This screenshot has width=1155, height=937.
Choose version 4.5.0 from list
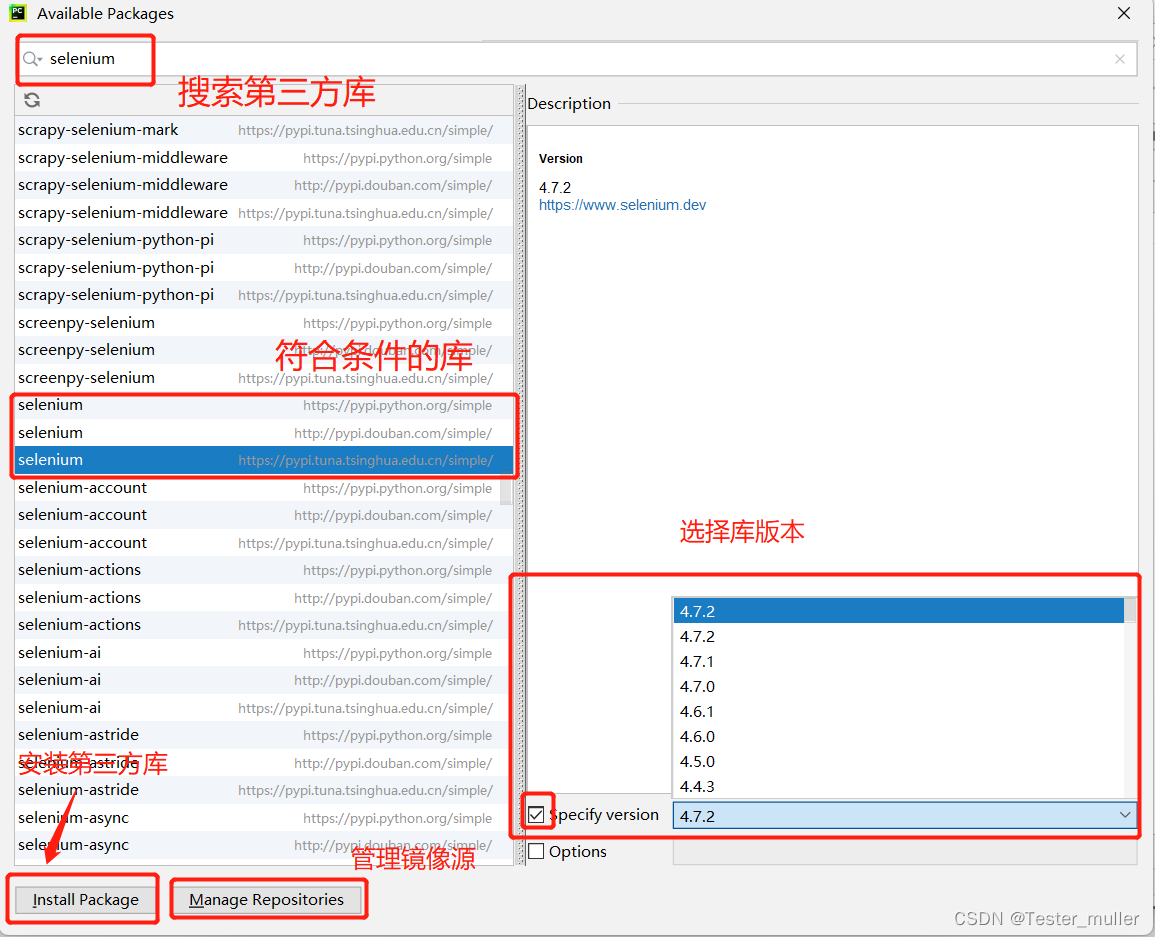pos(898,762)
